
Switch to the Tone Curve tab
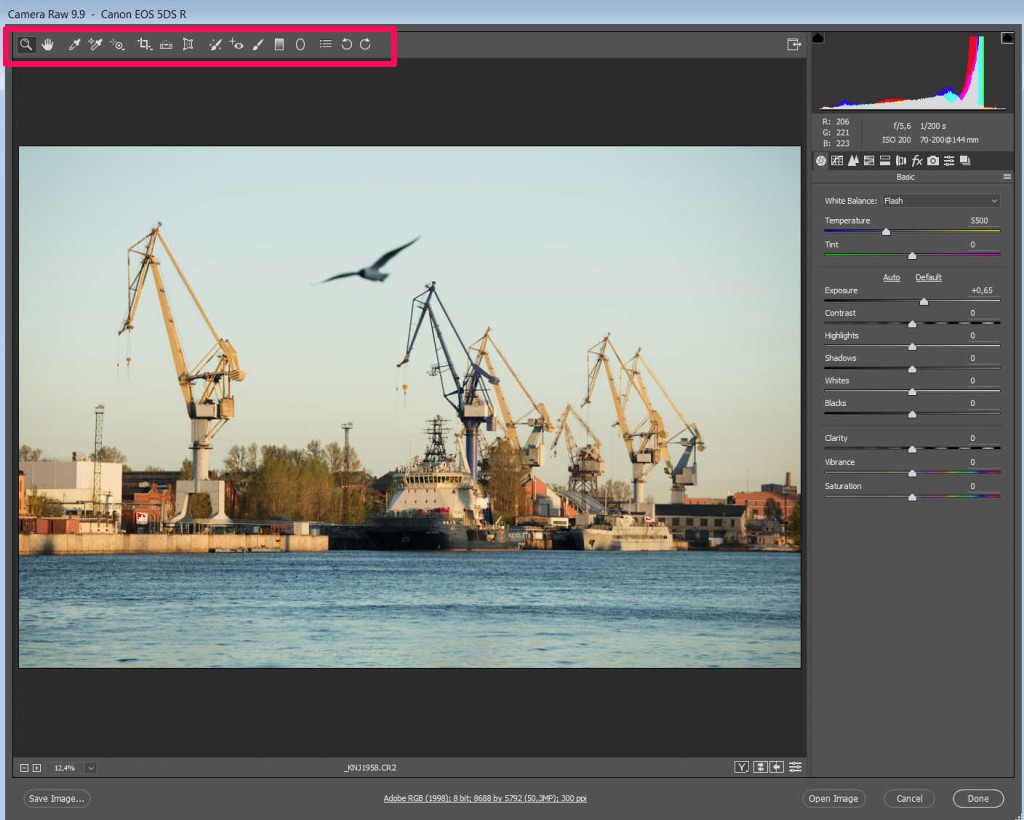click(837, 161)
